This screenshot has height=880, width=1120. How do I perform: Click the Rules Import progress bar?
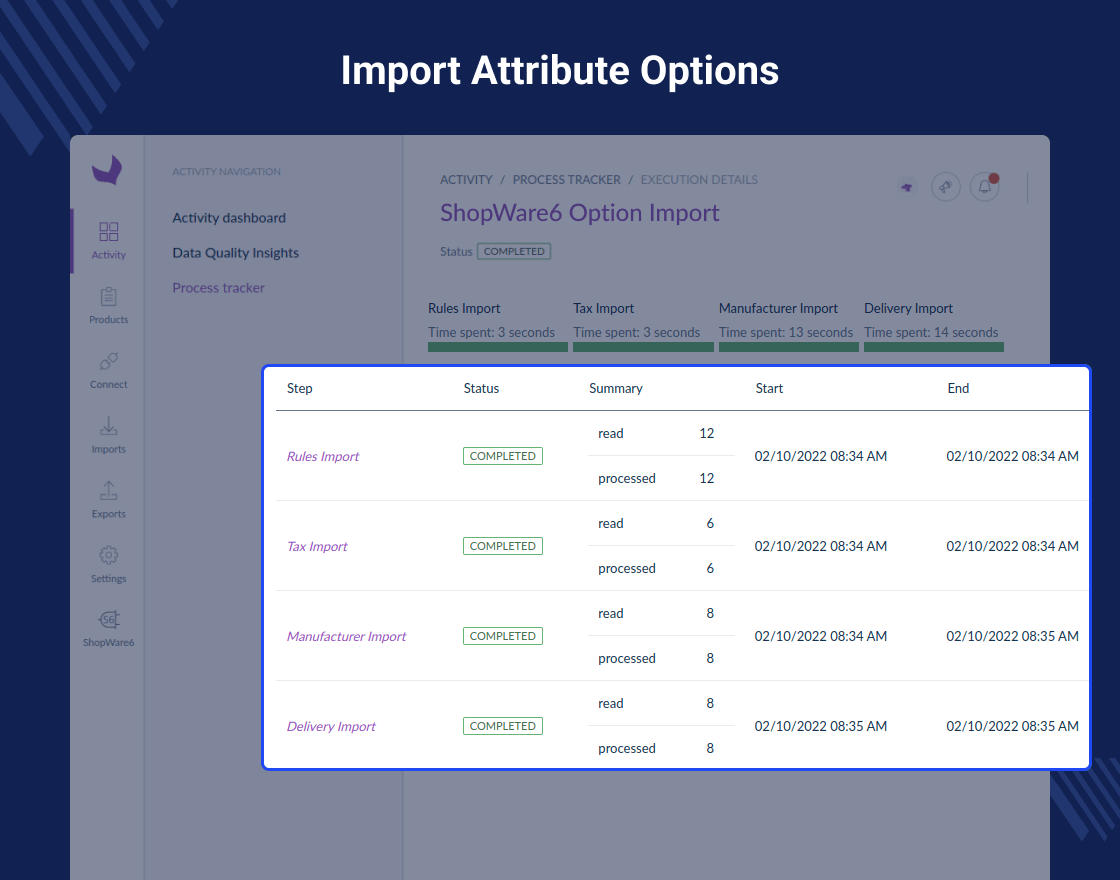498,347
